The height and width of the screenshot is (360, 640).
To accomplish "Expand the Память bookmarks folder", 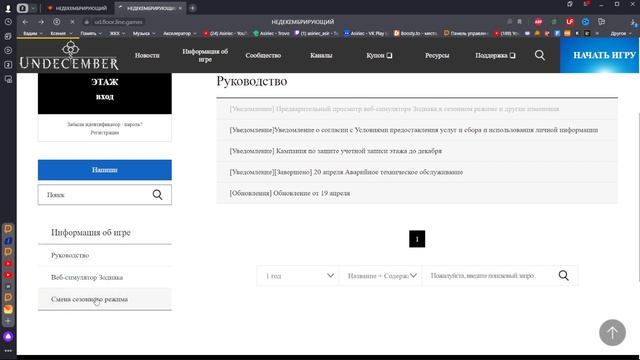I will coord(91,33).
